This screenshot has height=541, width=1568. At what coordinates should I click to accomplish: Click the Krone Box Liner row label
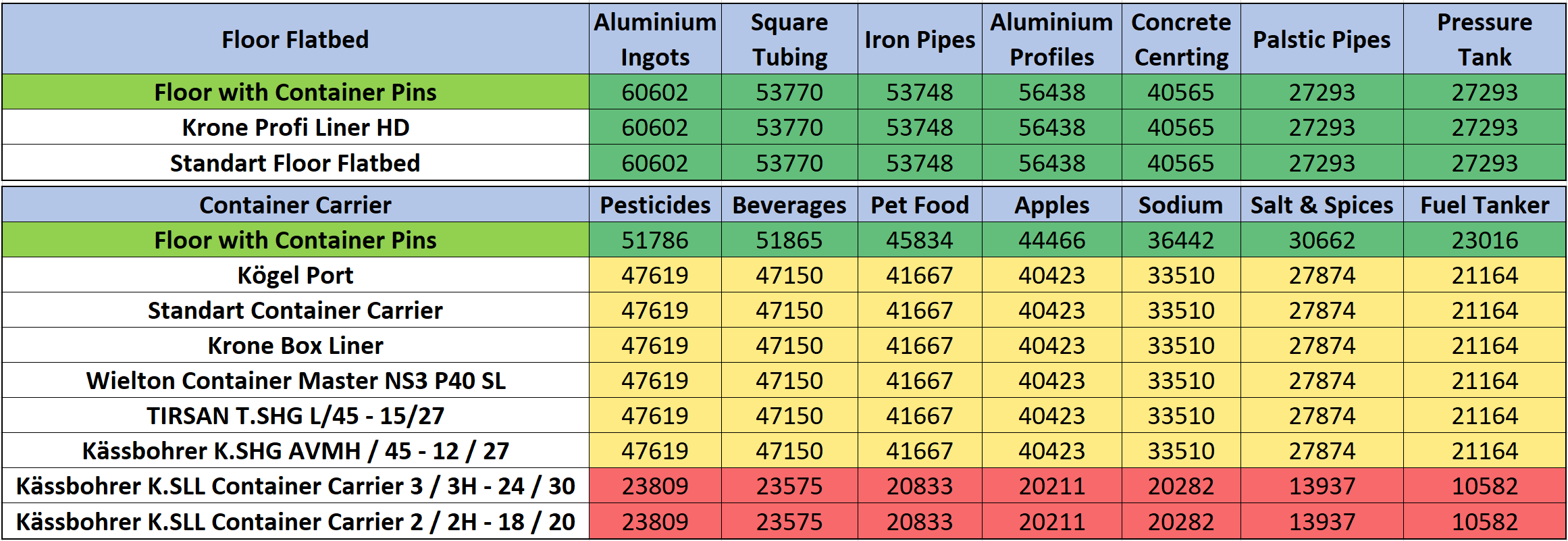[295, 345]
